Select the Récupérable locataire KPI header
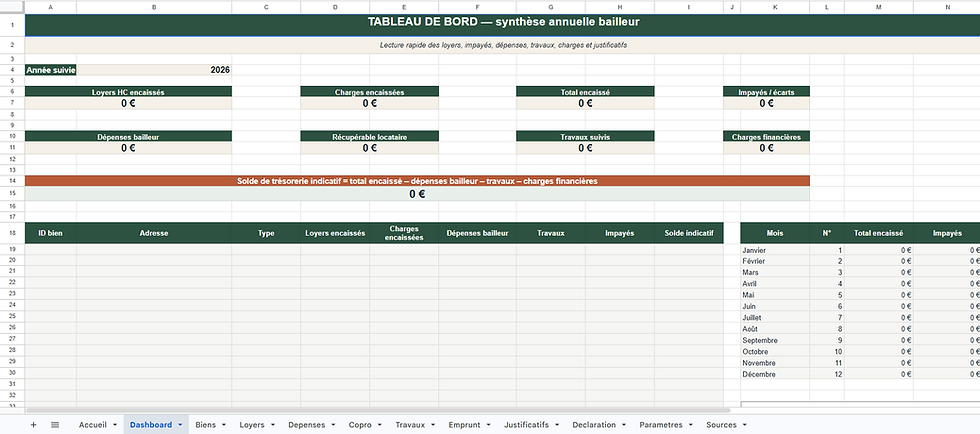 pyautogui.click(x=369, y=136)
